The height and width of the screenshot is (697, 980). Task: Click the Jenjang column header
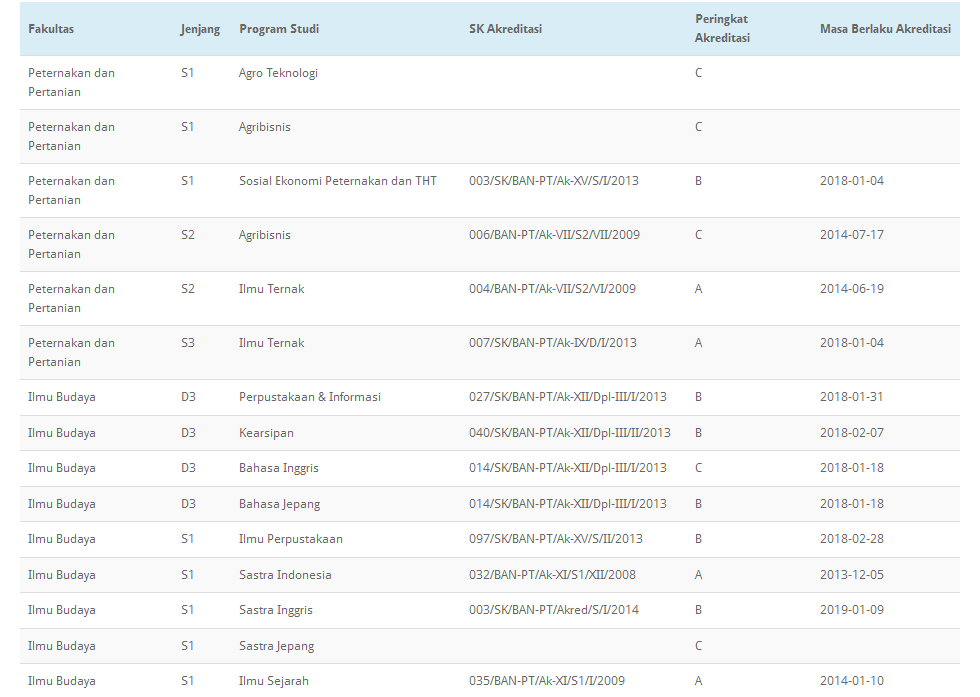[200, 29]
